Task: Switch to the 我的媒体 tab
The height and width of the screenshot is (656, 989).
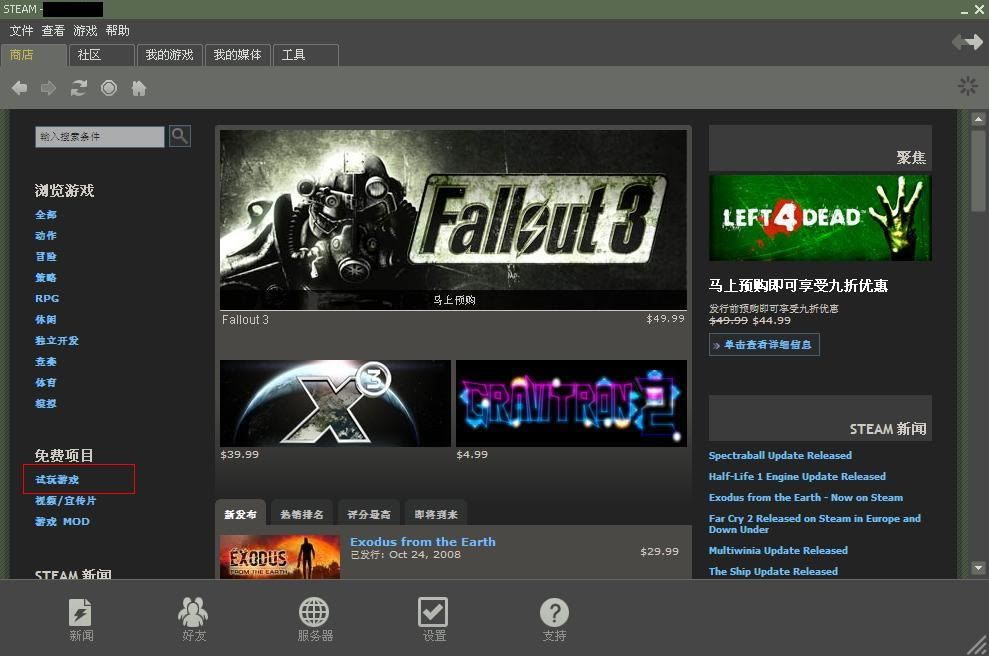Action: click(238, 55)
